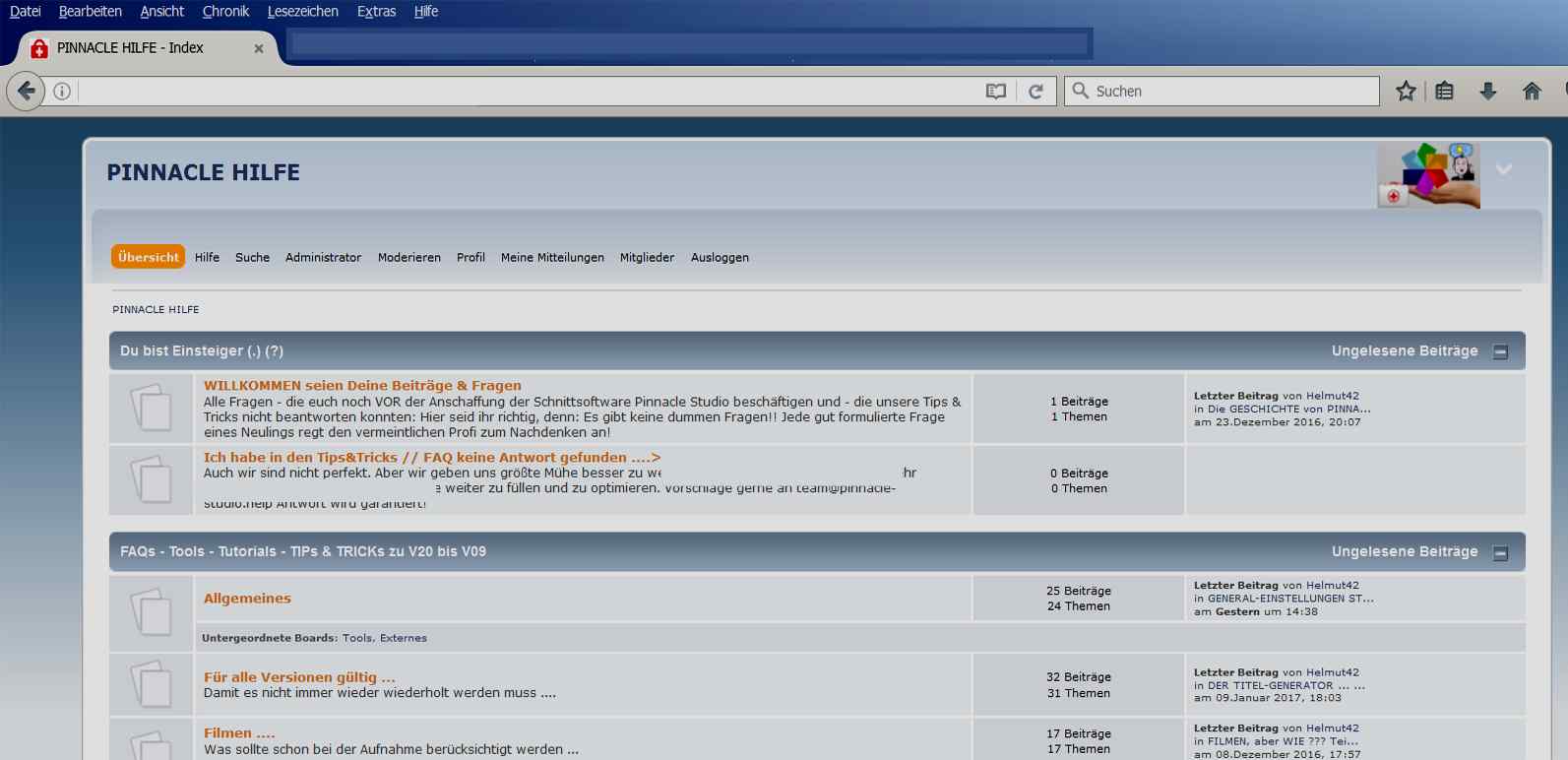
Task: Open the Bearbeiten menu
Action: pos(91,12)
